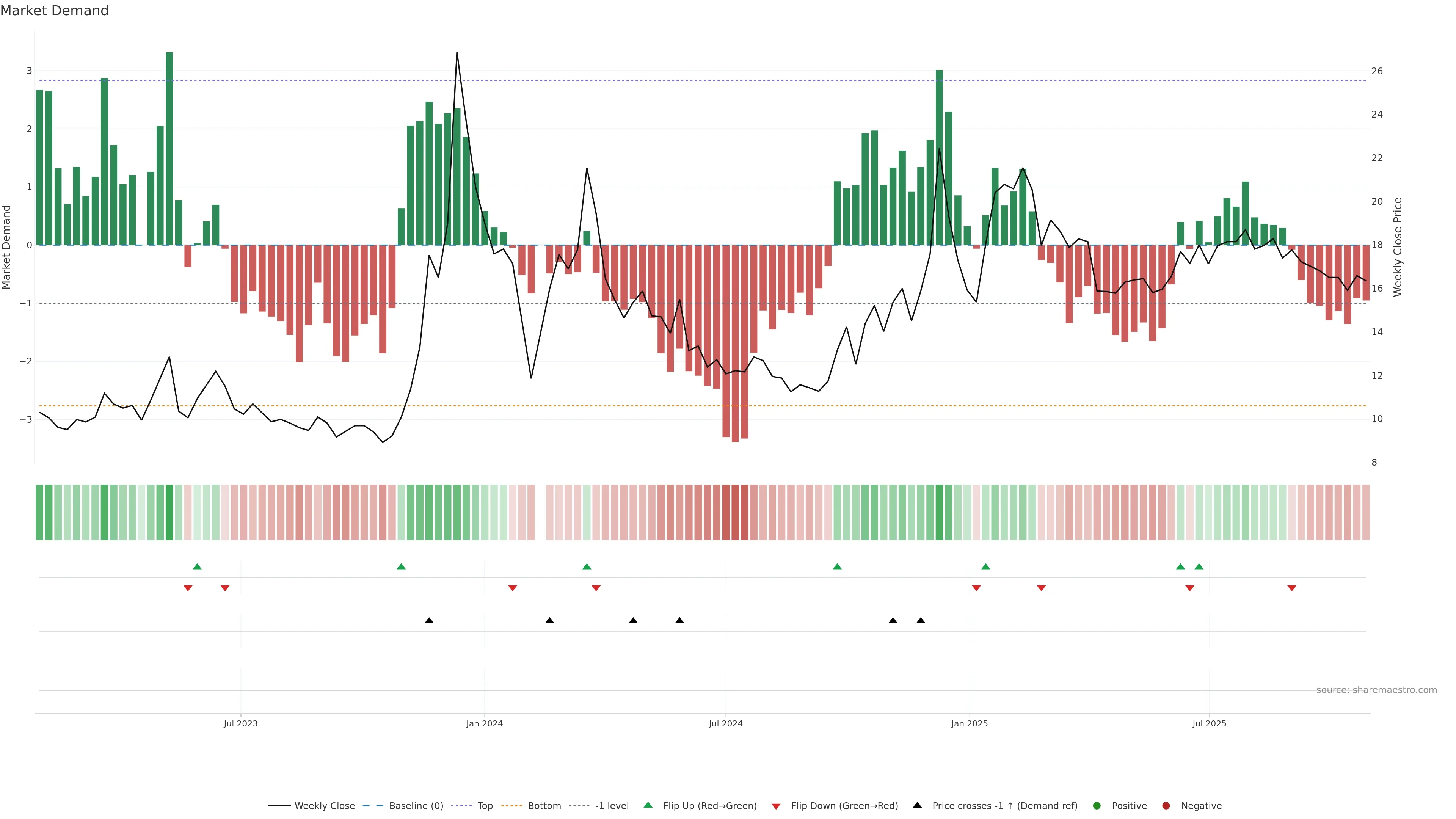Click the Weekly Close Price axis title

point(1398,247)
